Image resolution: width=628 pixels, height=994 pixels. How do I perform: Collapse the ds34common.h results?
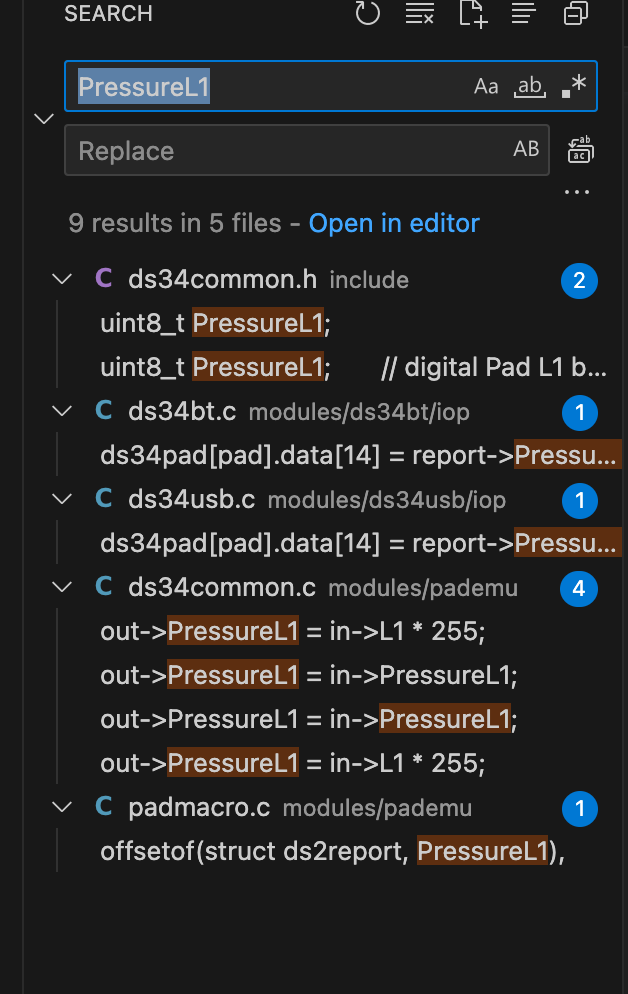61,279
